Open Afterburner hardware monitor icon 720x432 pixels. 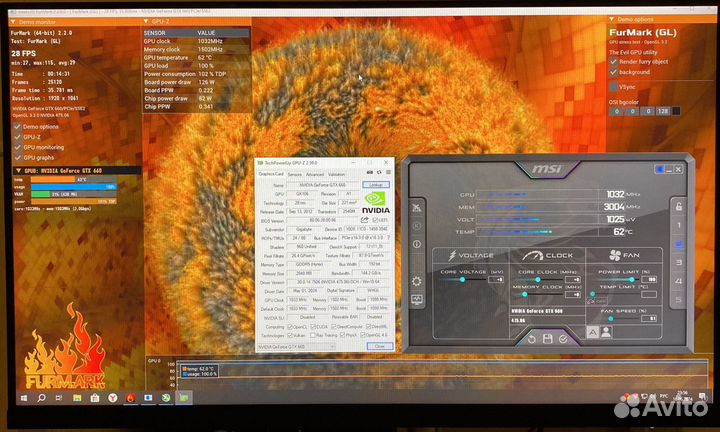click(416, 300)
